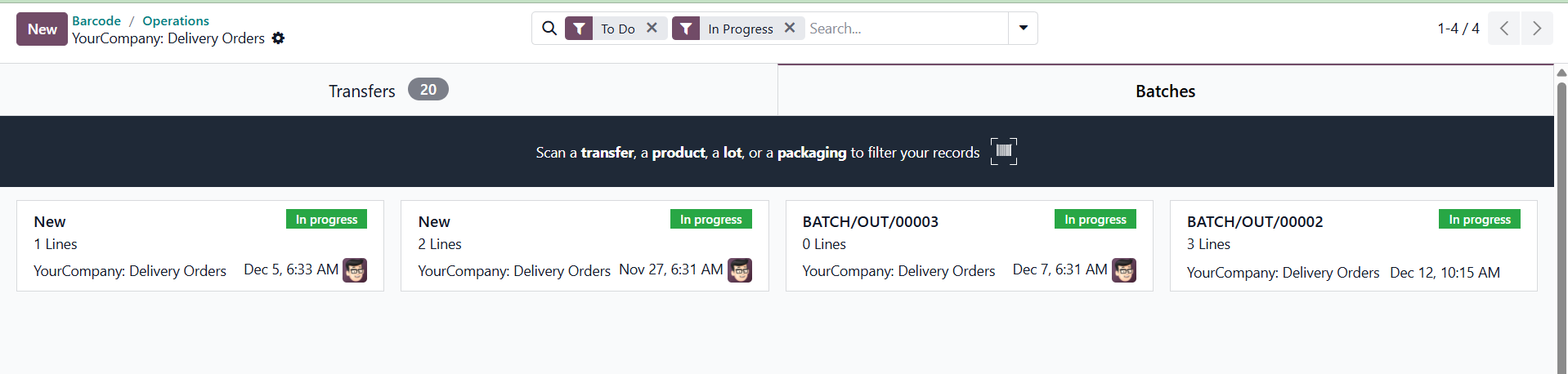Expand the search options dropdown arrow
Viewport: 1568px width, 374px height.
[1023, 29]
